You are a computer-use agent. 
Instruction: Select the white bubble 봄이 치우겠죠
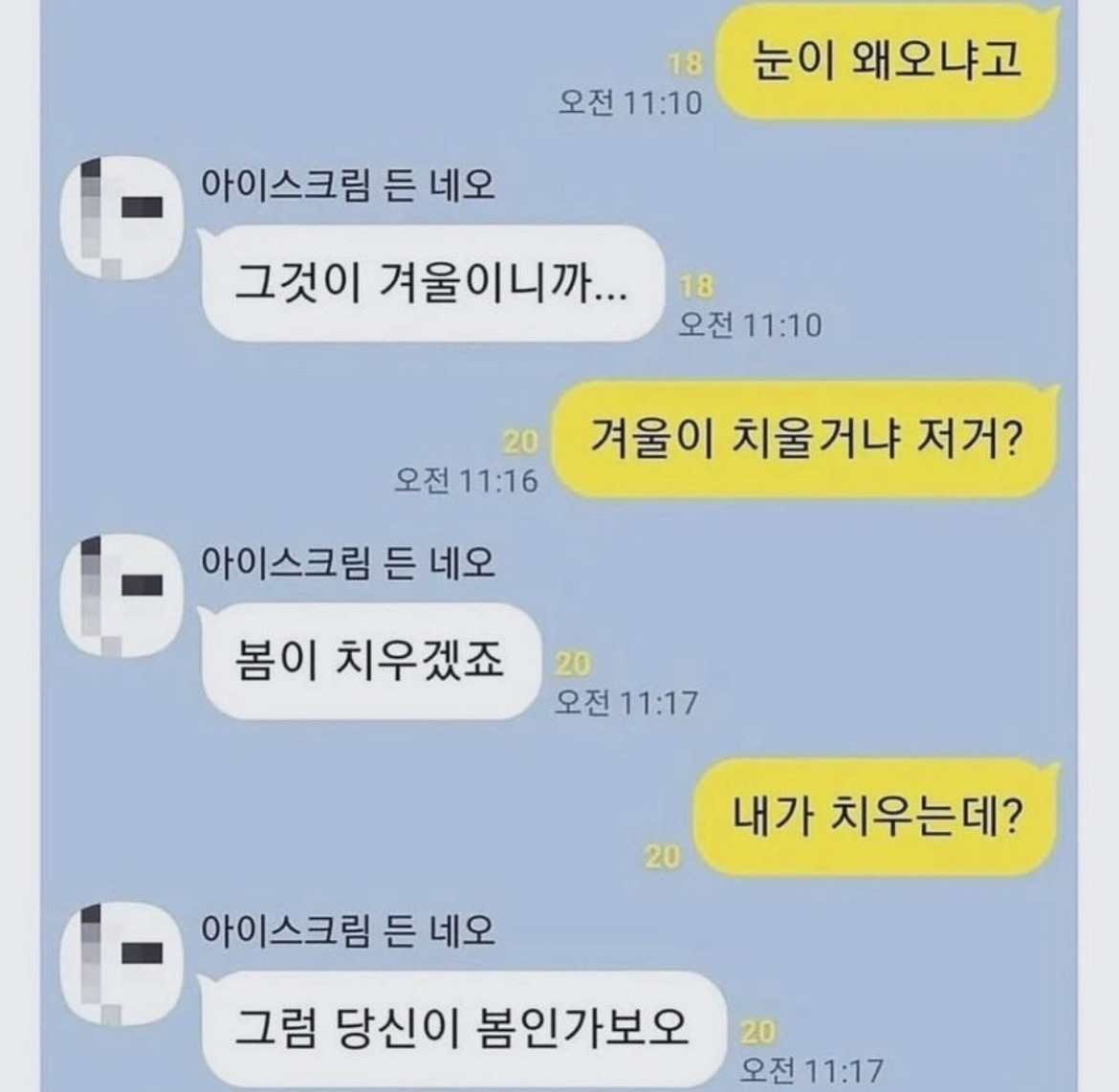coord(370,660)
